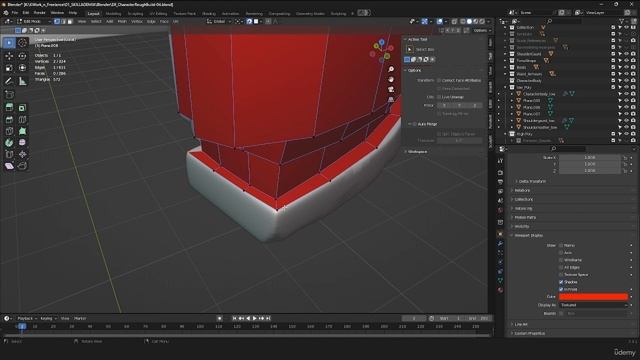Select Plane.007 in the outliner

[531, 114]
